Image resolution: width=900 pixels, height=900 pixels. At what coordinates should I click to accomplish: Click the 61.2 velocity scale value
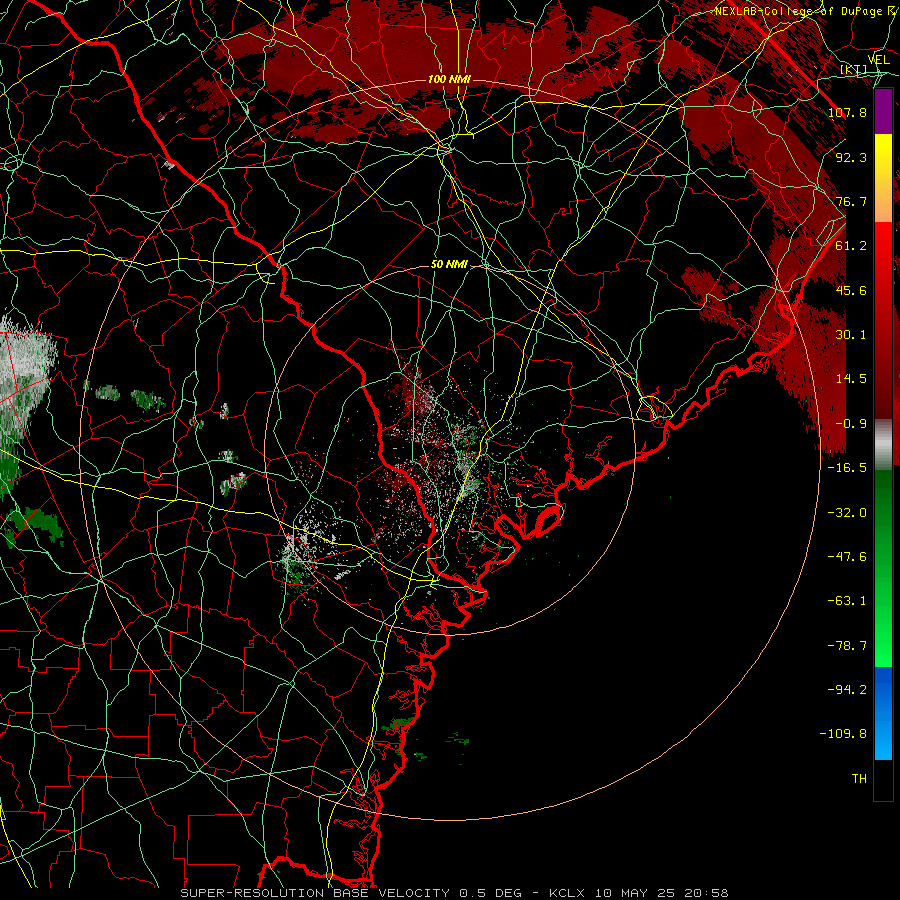(851, 246)
